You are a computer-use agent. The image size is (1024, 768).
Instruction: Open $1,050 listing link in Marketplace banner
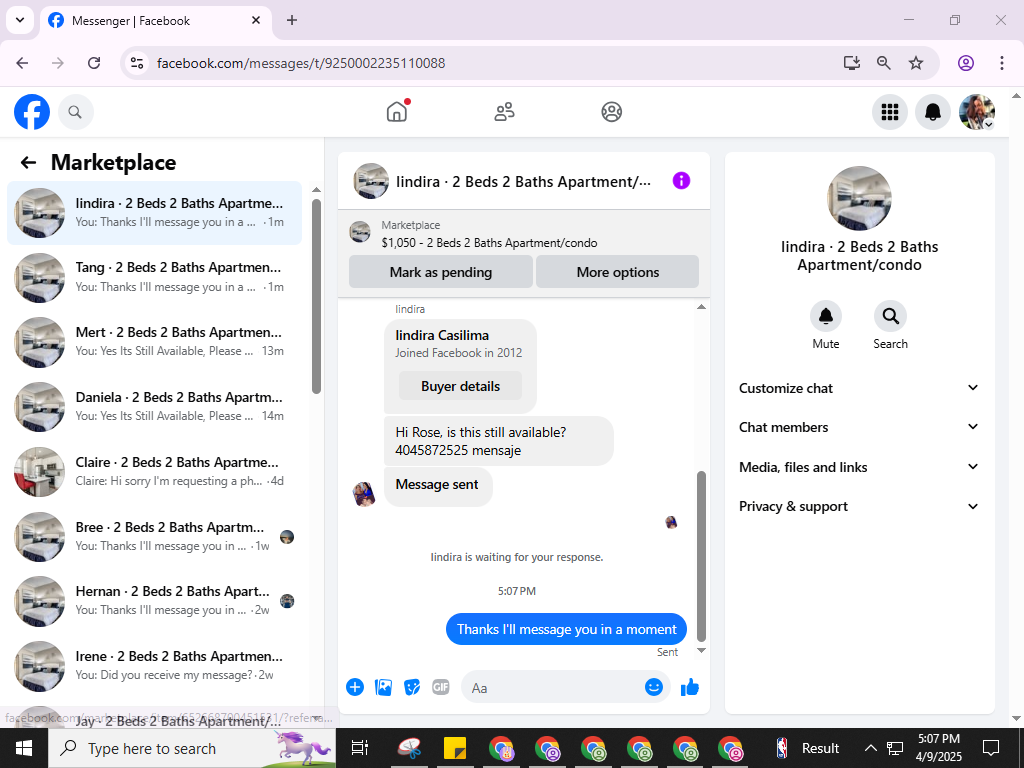489,243
